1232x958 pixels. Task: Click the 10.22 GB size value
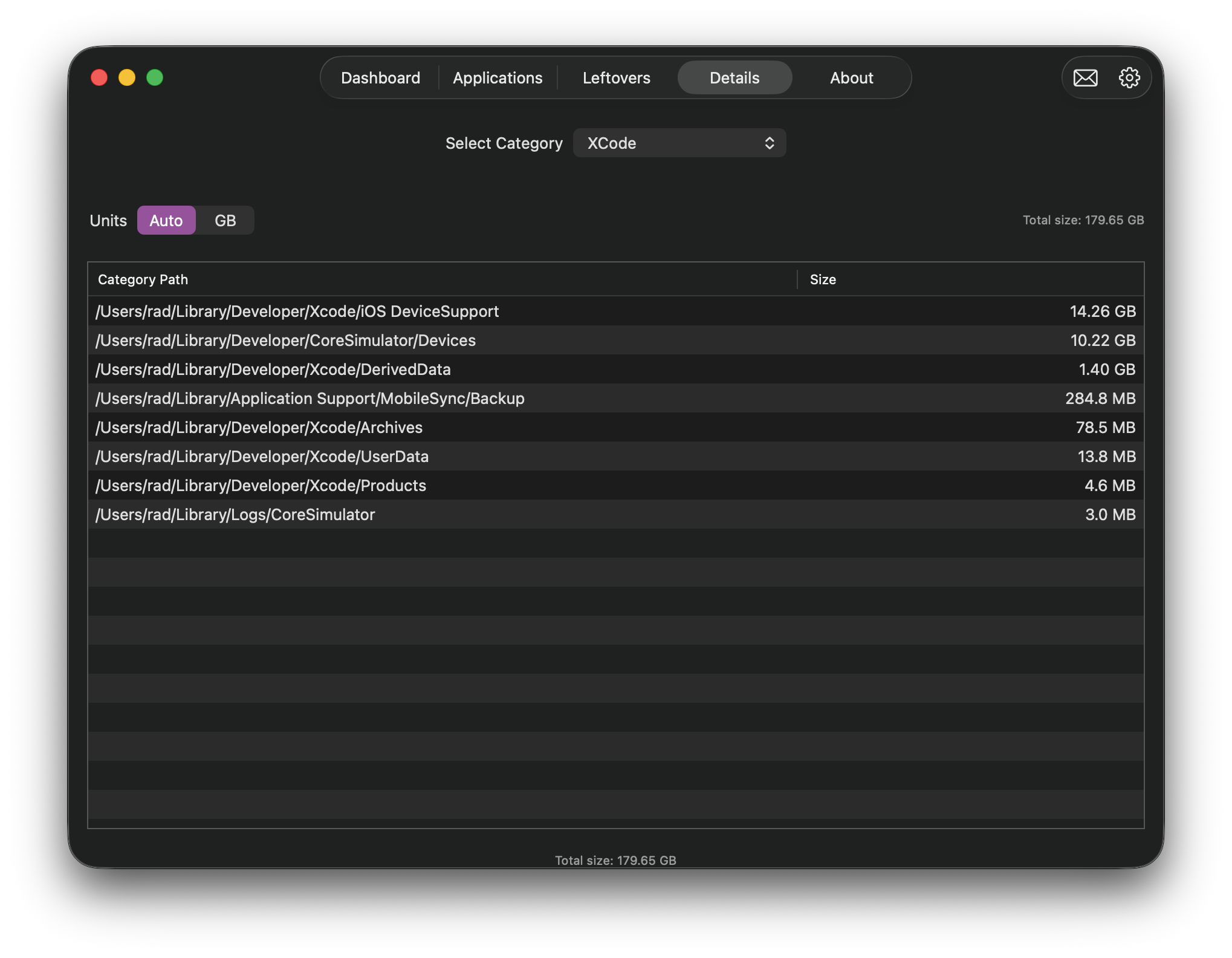(x=1103, y=341)
